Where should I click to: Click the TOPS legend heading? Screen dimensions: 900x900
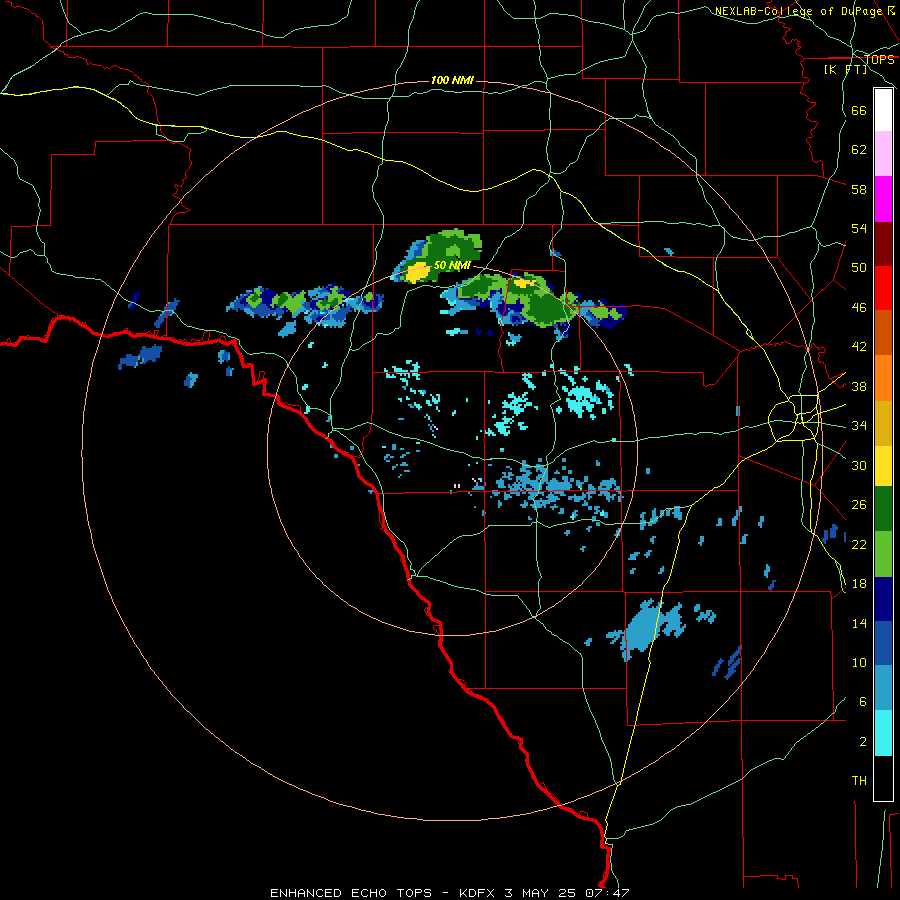click(x=879, y=60)
